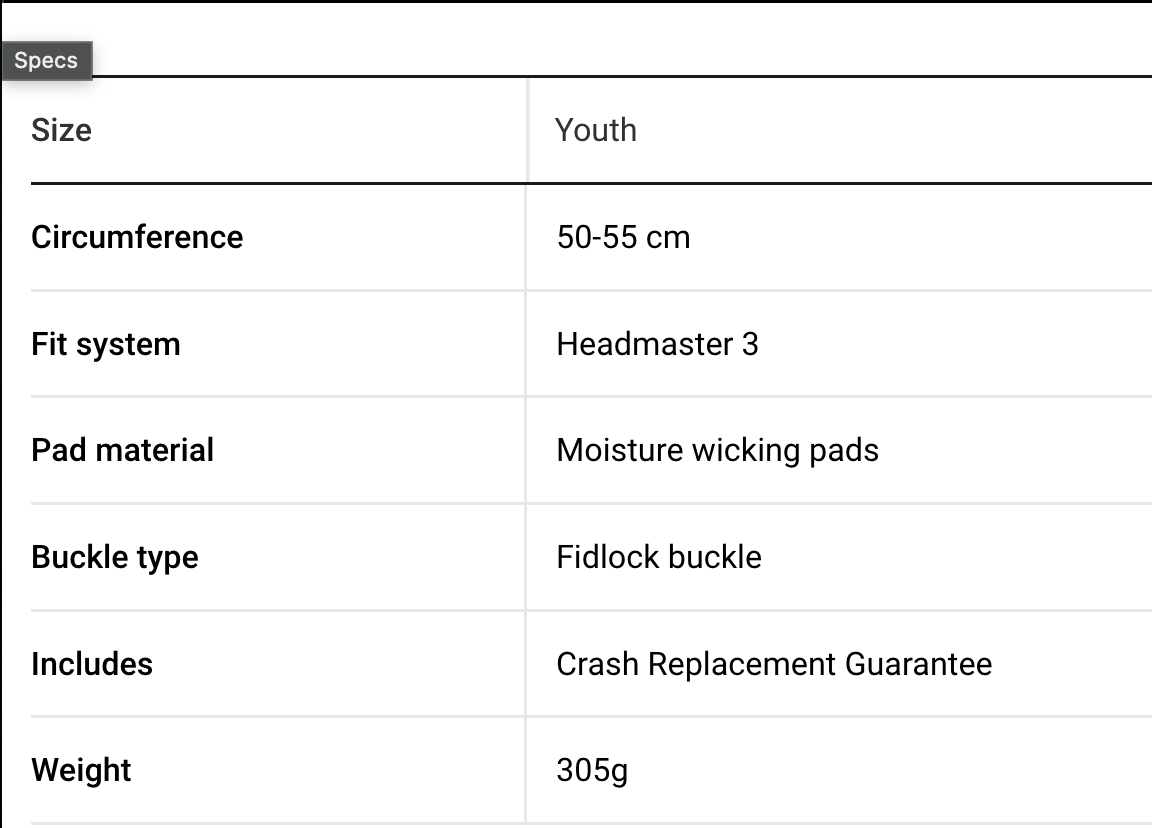Select the Includes row label
The height and width of the screenshot is (828, 1152).
point(92,664)
